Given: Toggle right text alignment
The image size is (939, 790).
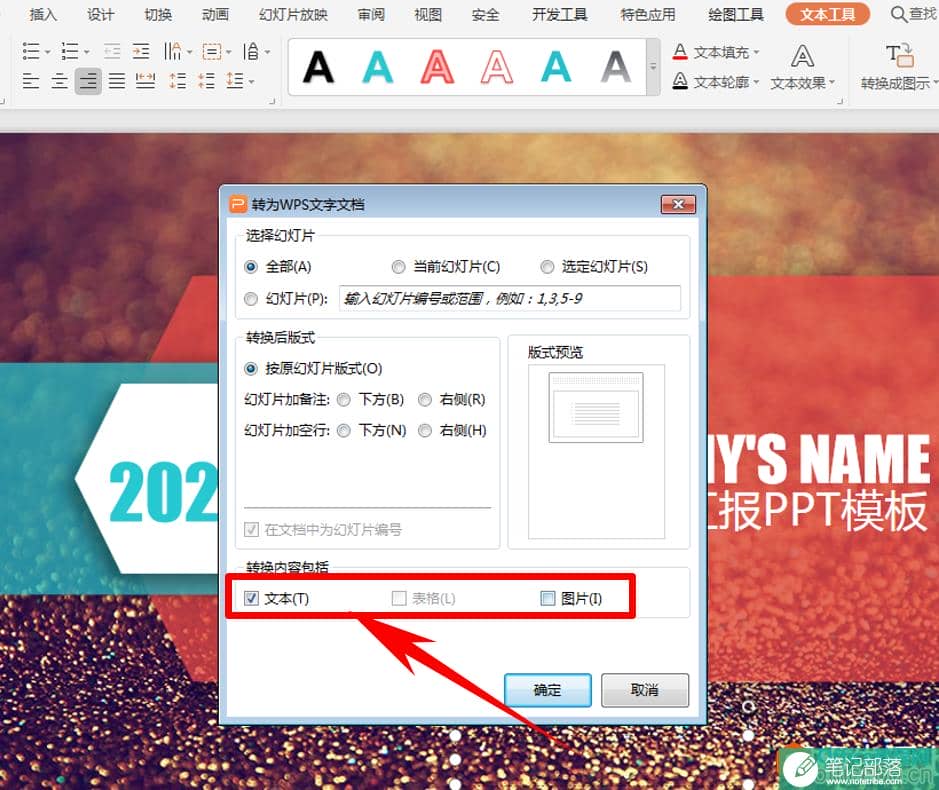Looking at the screenshot, I should tap(88, 81).
